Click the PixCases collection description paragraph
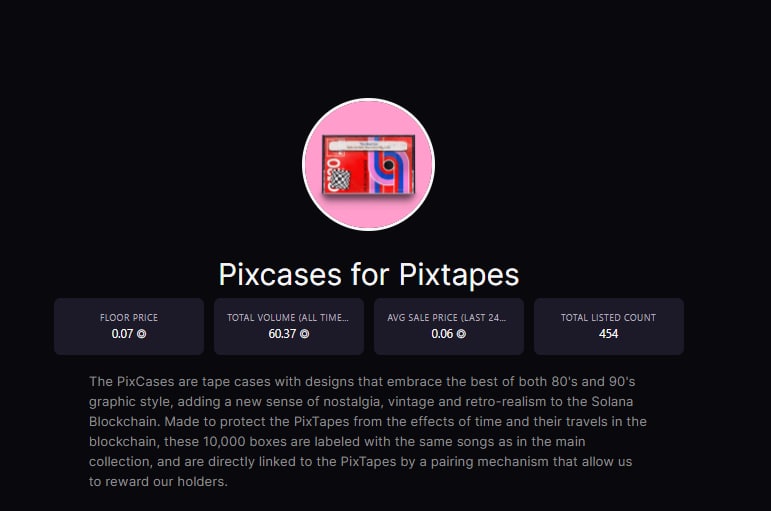The image size is (771, 511). 368,431
